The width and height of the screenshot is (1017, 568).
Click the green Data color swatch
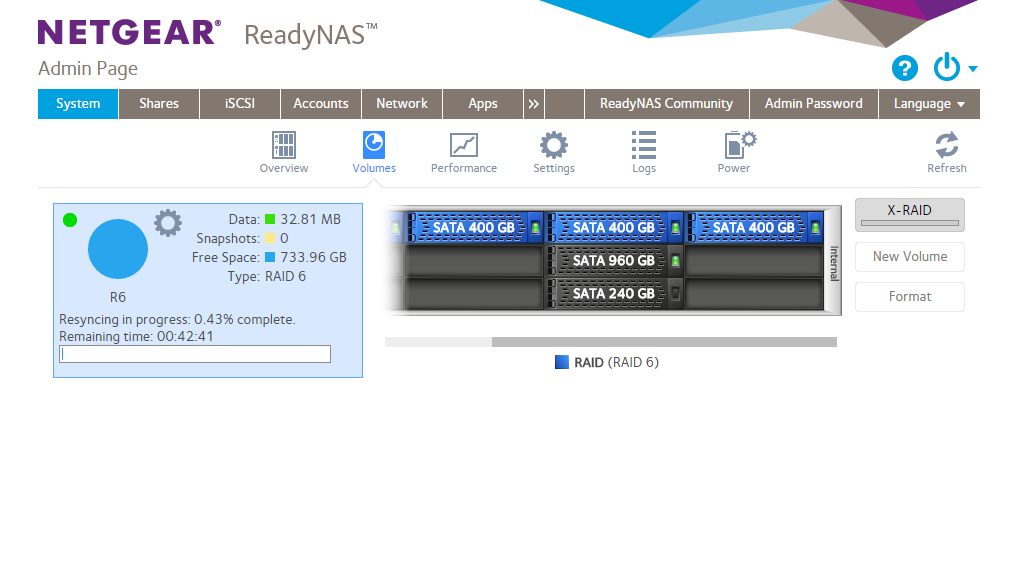(270, 219)
